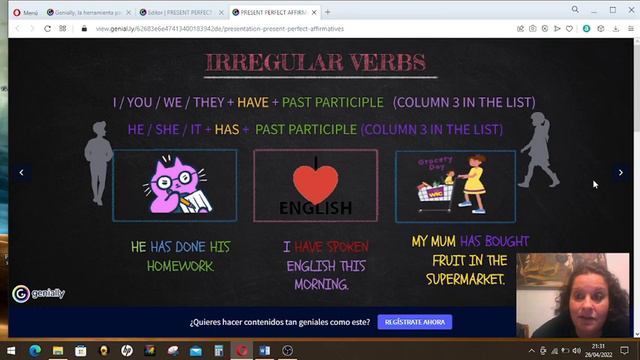Open the downloads icon
640x360 pixels.
pyautogui.click(x=616, y=29)
